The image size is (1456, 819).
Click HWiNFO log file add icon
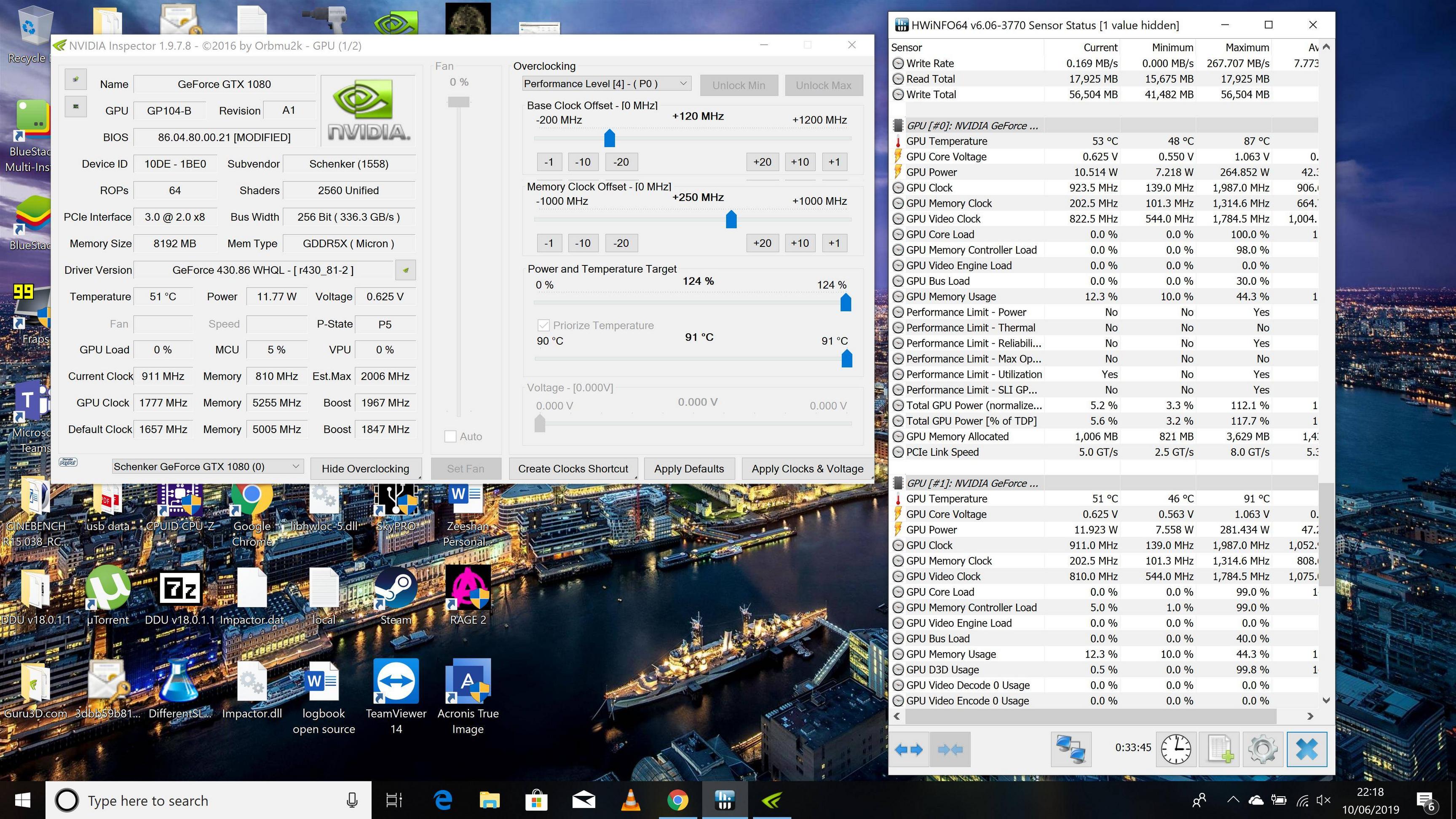click(1220, 749)
